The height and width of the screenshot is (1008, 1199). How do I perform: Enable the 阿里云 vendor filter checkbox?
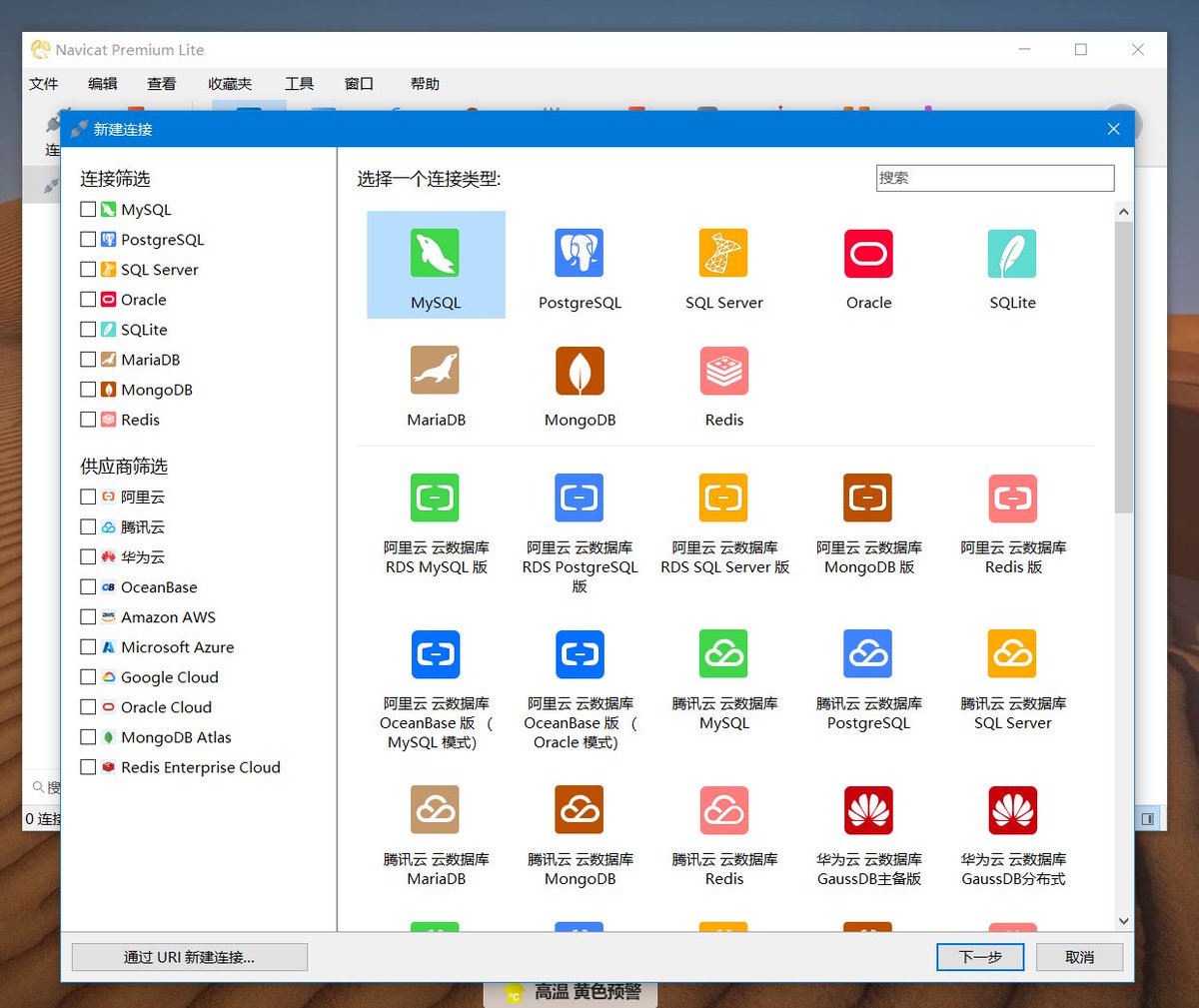88,497
